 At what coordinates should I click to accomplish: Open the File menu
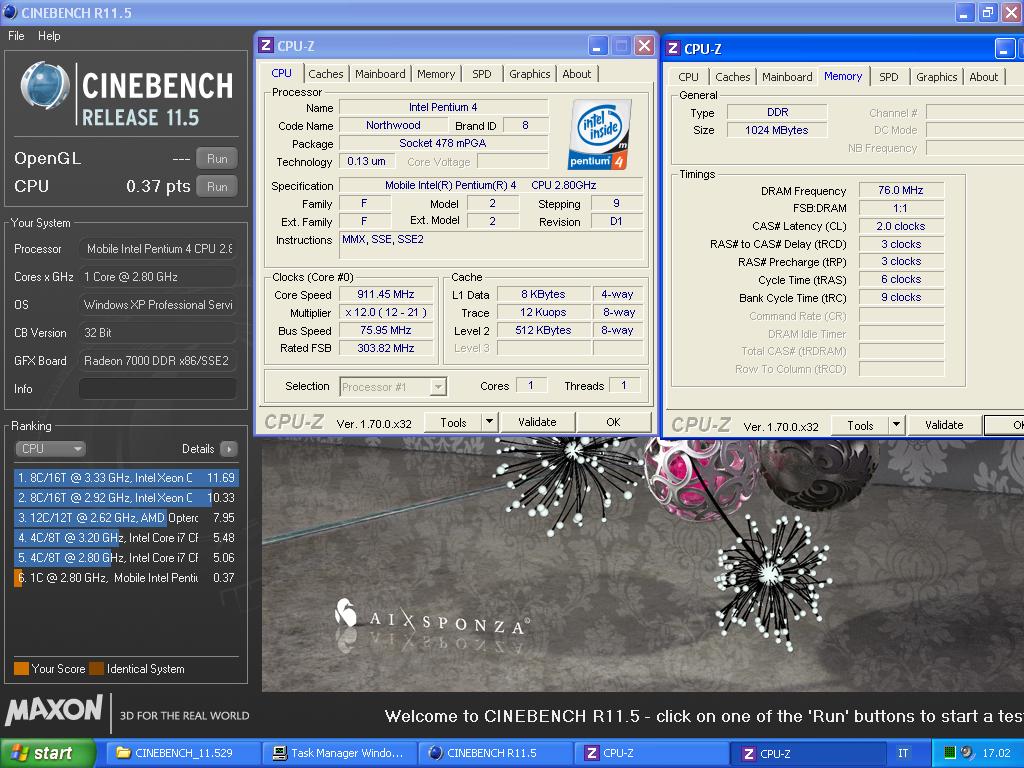click(16, 36)
